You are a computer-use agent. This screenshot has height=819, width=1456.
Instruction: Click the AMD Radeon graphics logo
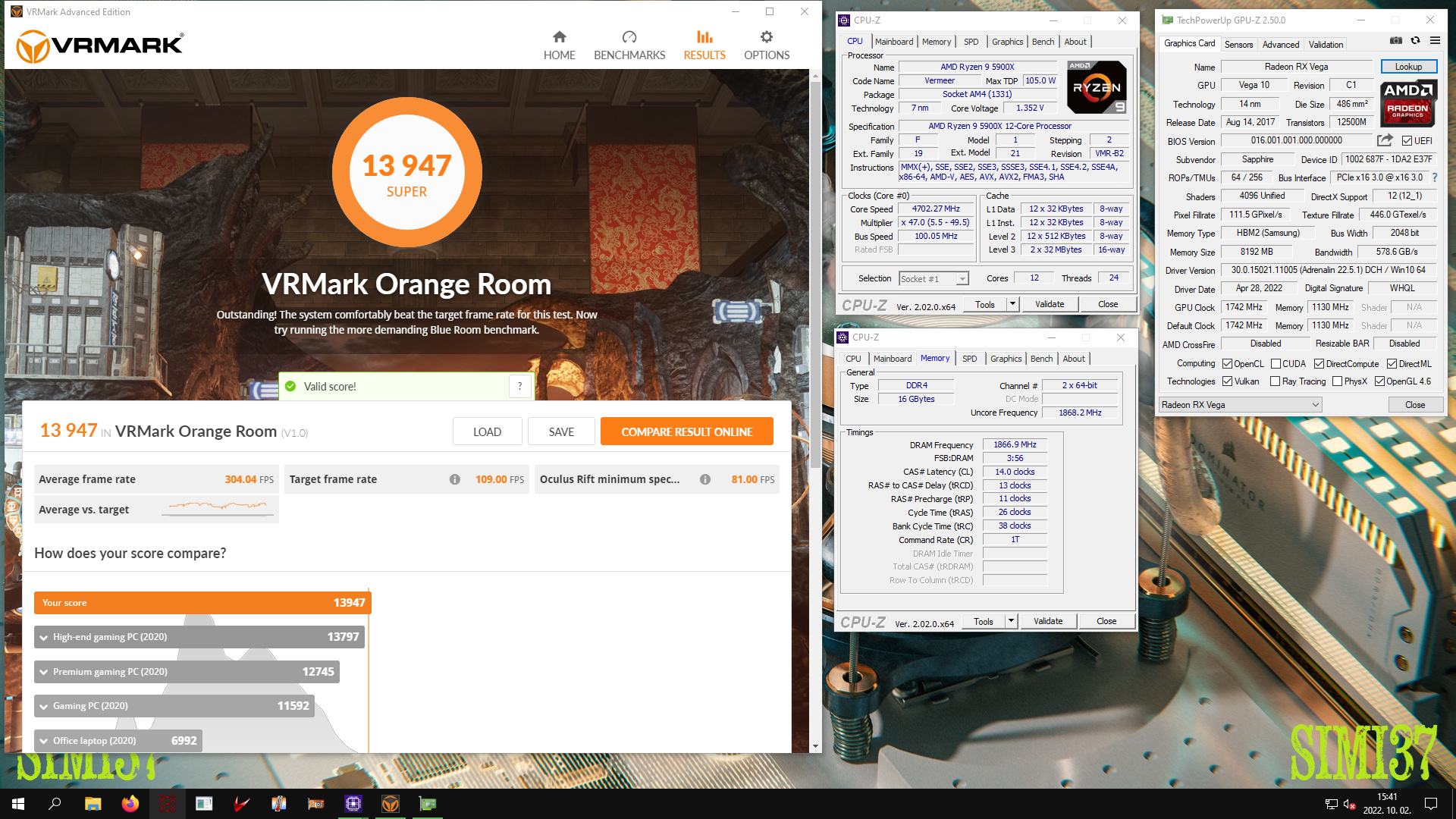tap(1407, 102)
